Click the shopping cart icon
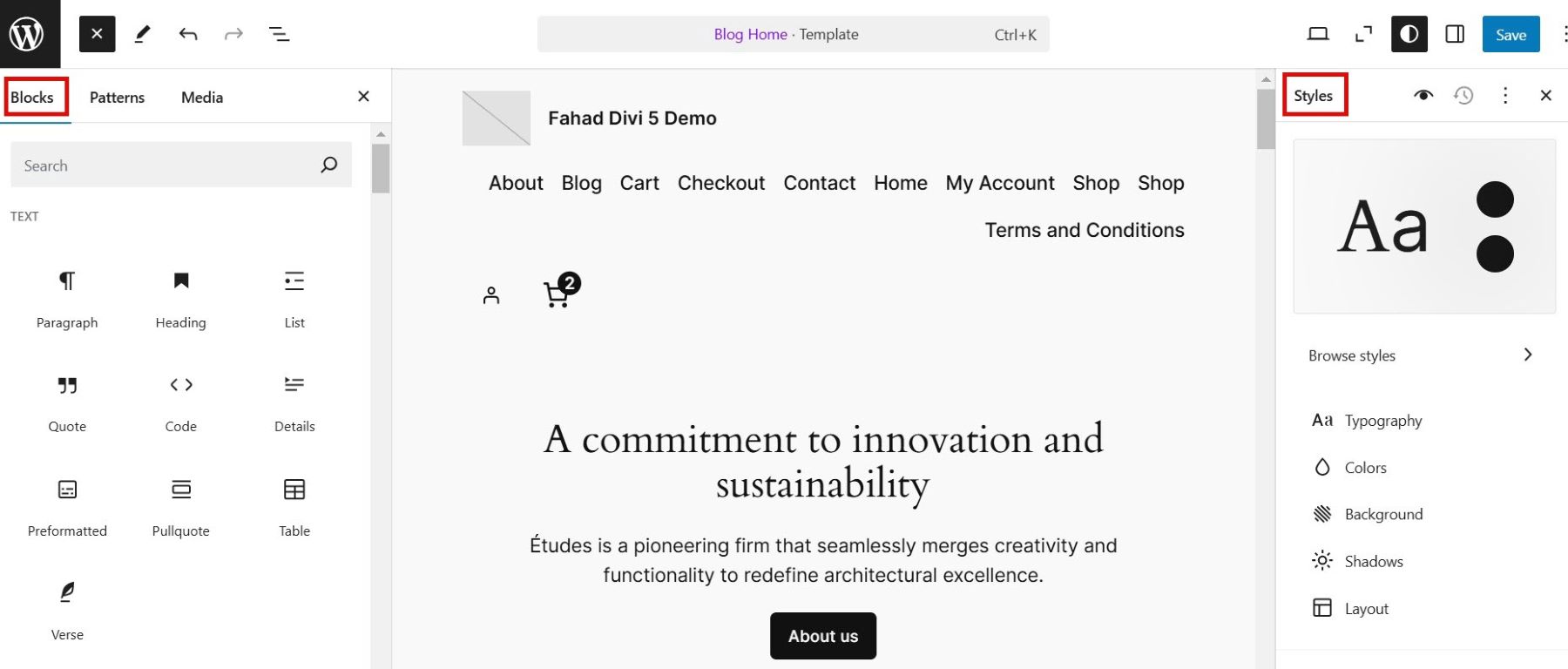Screen dimensions: 1568x669 coord(558,294)
